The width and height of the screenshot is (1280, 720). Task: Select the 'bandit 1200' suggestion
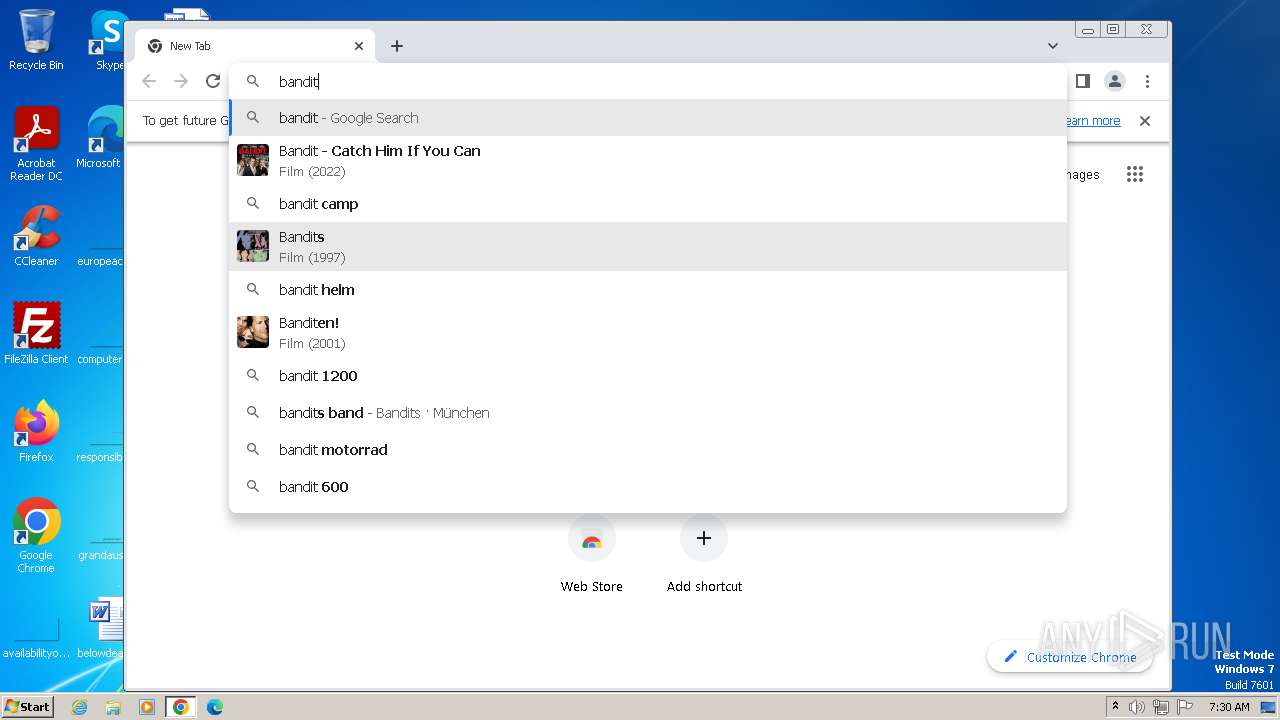[x=648, y=375]
